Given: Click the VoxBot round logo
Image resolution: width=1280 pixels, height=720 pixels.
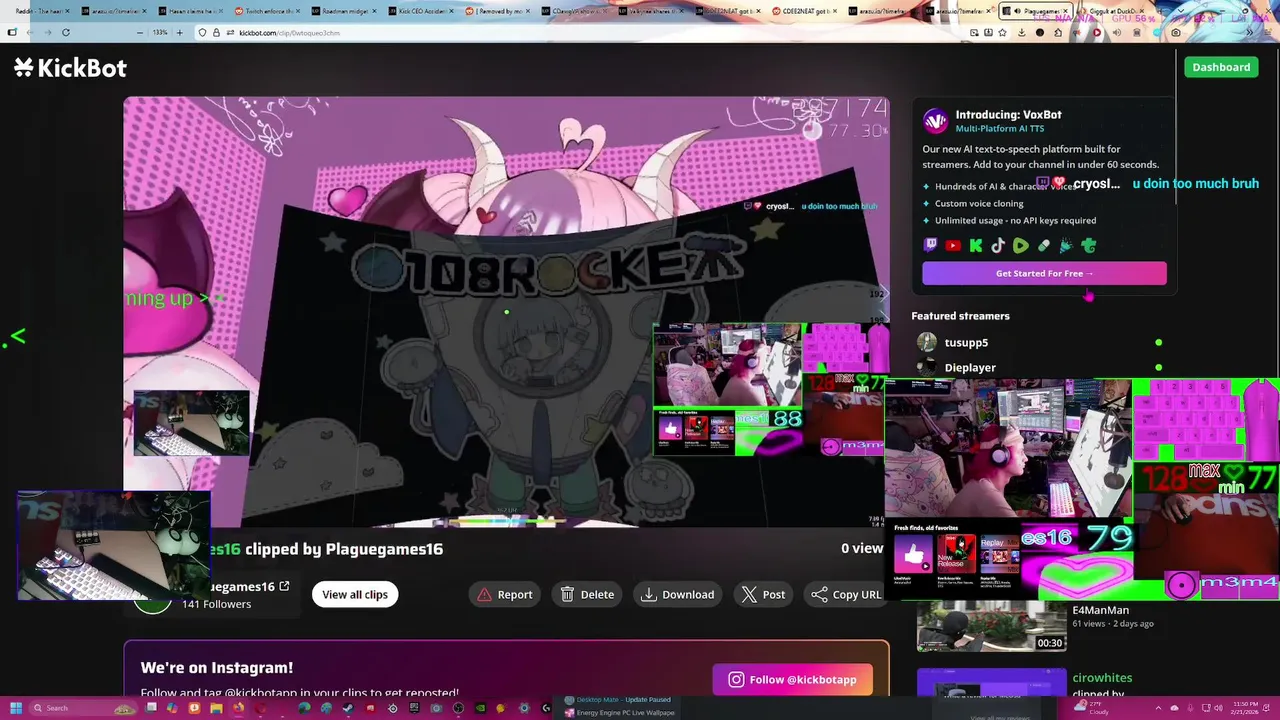Looking at the screenshot, I should coord(935,121).
